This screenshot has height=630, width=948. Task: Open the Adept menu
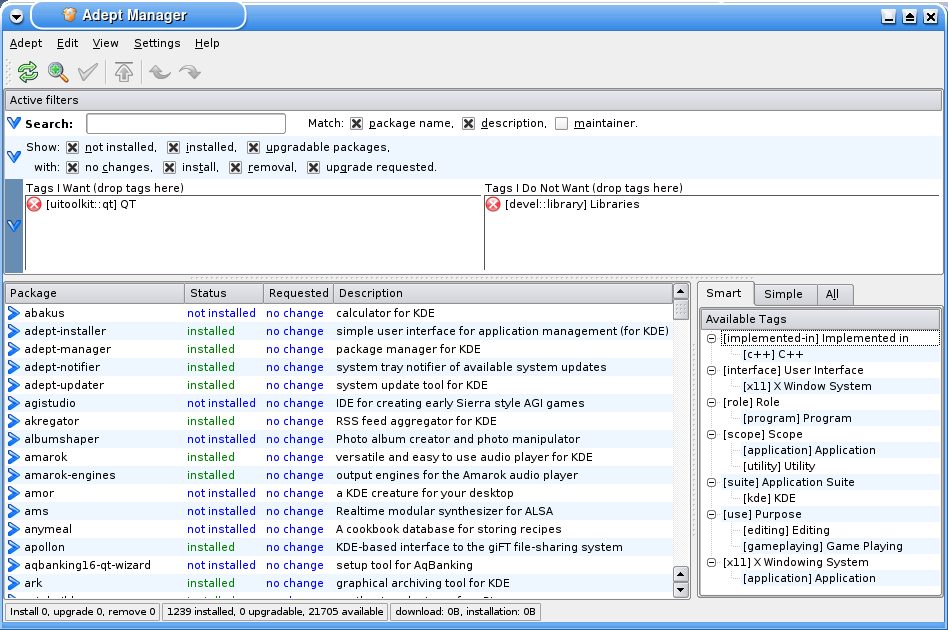pos(26,43)
